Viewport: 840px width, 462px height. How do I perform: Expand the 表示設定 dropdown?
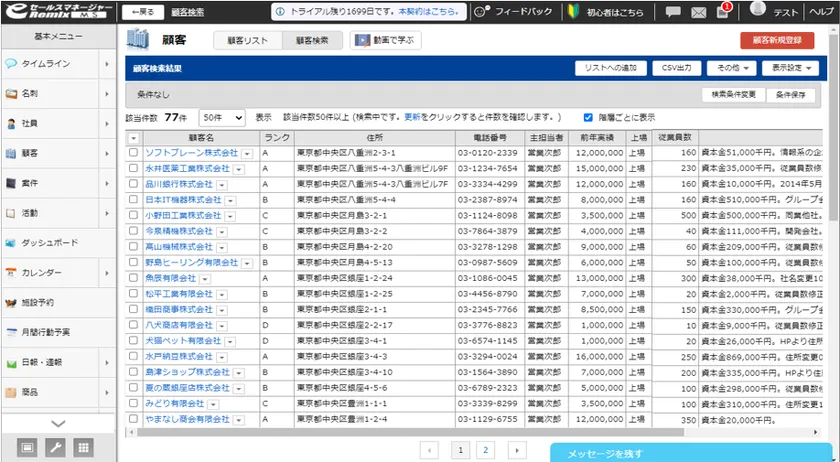pos(790,68)
